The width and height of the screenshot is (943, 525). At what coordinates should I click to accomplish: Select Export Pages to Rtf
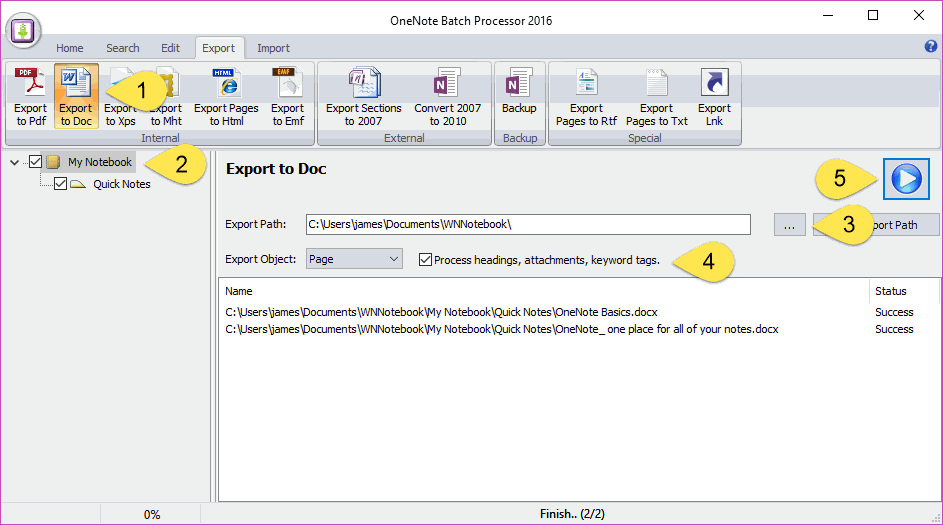coord(586,96)
